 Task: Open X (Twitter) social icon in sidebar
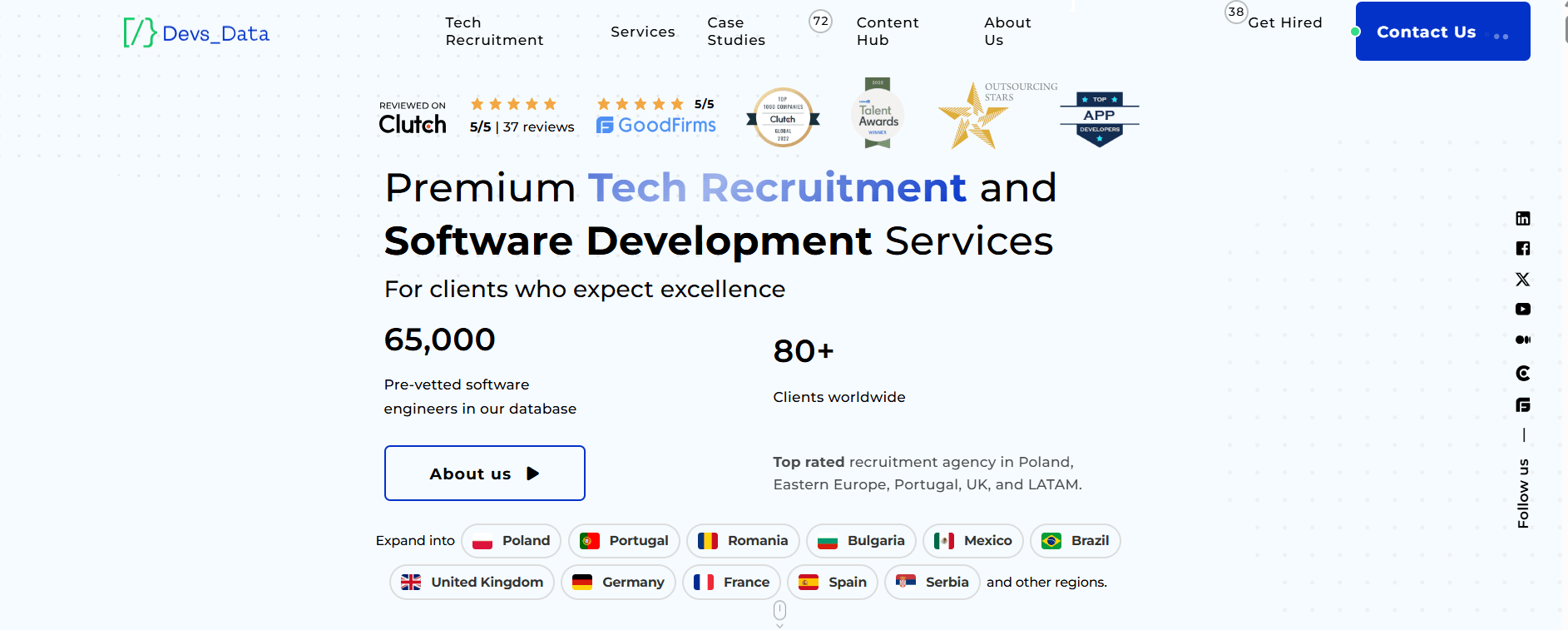pos(1523,279)
